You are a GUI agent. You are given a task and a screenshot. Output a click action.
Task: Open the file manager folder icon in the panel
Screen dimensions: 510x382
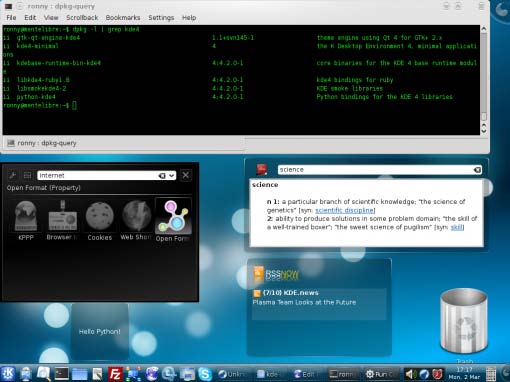click(x=80, y=374)
